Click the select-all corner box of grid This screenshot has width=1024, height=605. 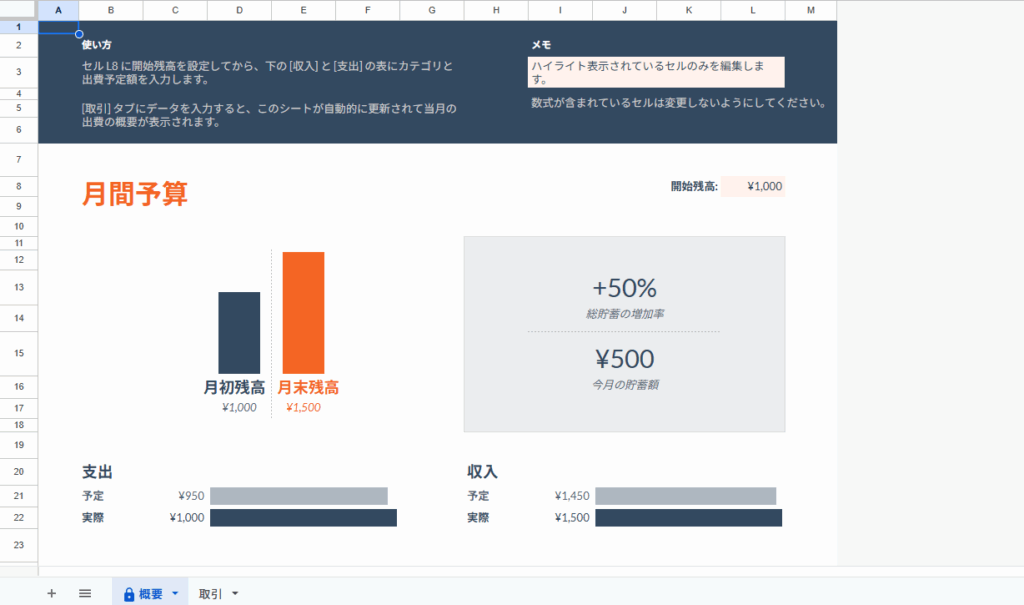(x=19, y=10)
